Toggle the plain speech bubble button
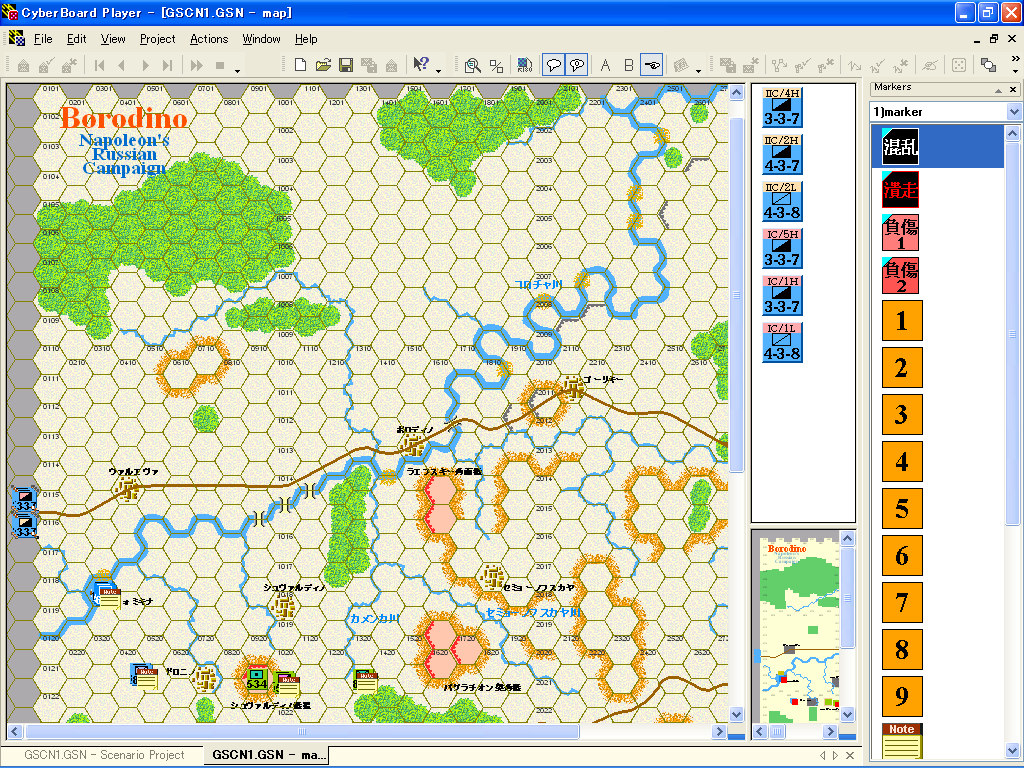Viewport: 1024px width, 768px height. pyautogui.click(x=553, y=65)
